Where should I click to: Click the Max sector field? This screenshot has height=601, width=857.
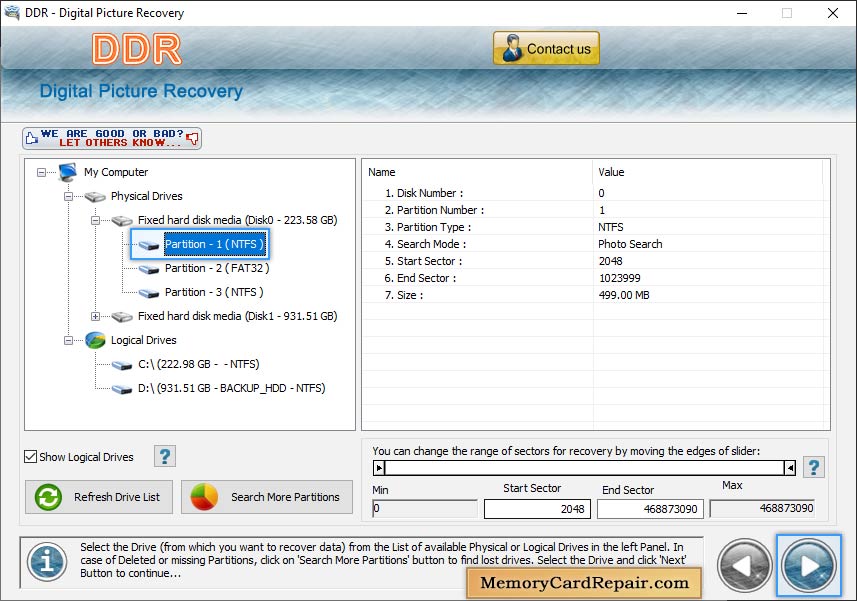[762, 509]
